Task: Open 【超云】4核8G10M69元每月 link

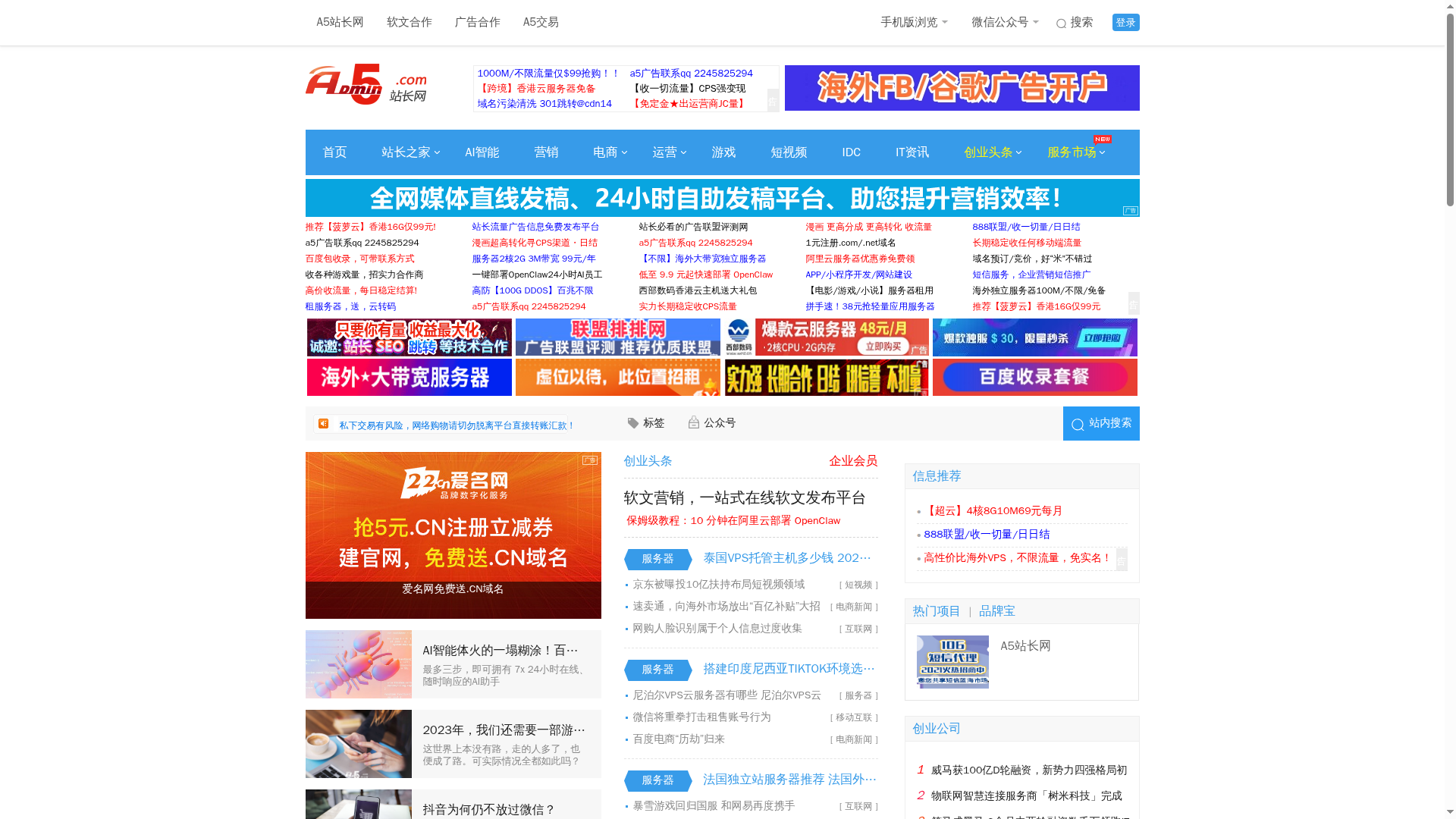Action: [x=993, y=511]
